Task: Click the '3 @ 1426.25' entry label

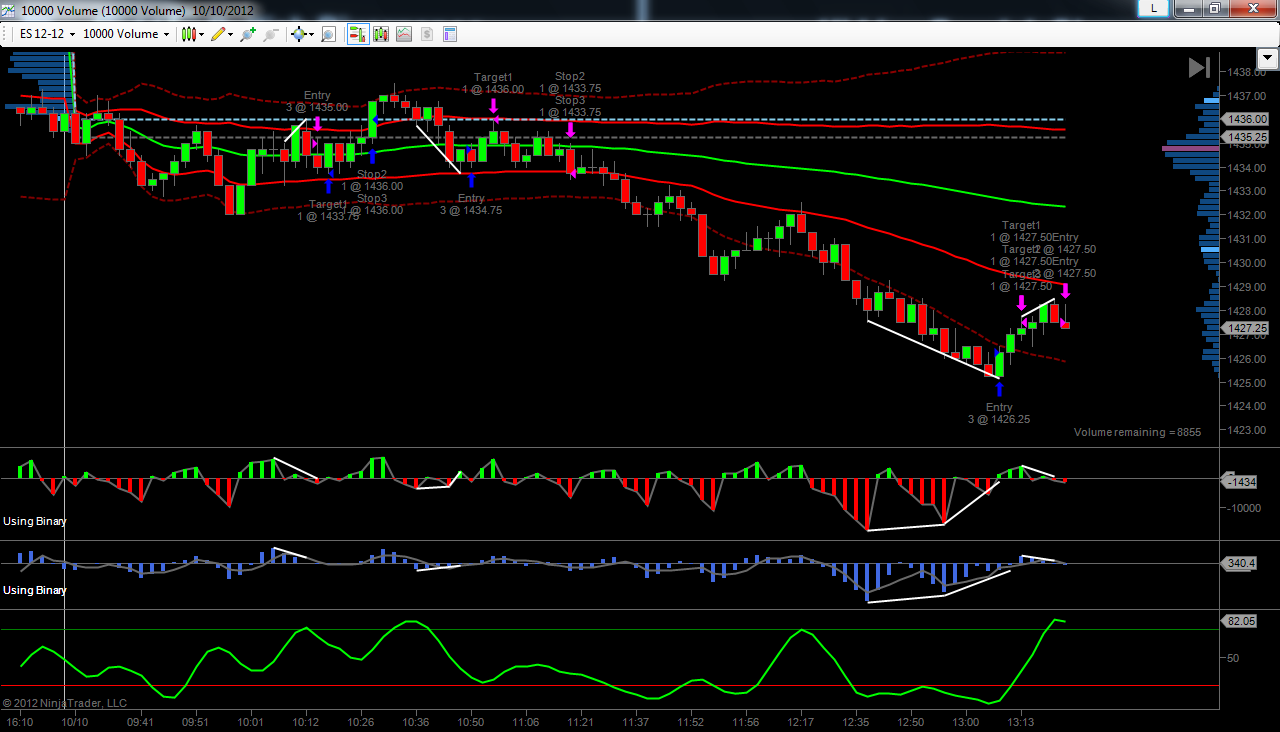Action: point(998,419)
